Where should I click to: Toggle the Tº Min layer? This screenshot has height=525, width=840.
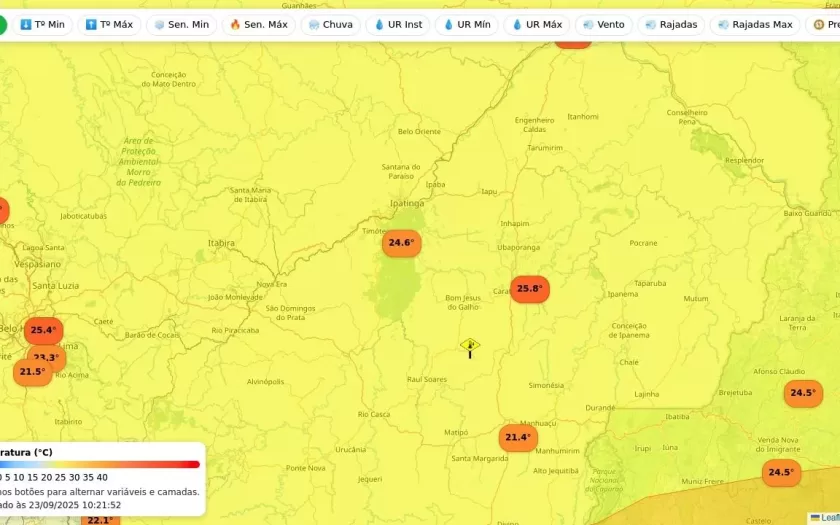pyautogui.click(x=42, y=24)
